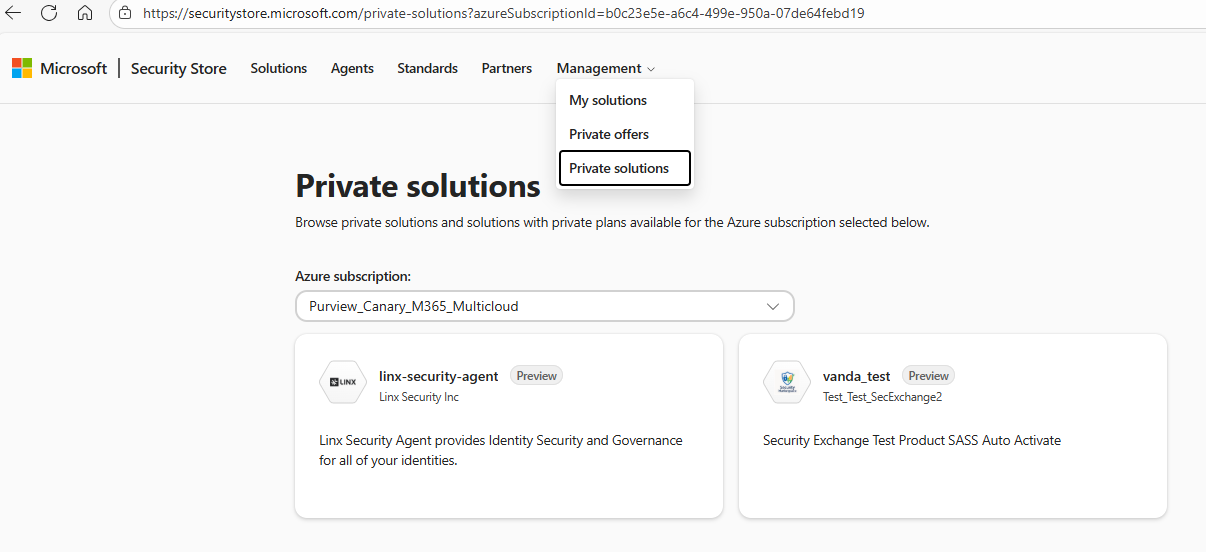This screenshot has width=1206, height=552.
Task: Reload the page with refresh icon
Action: coord(48,13)
